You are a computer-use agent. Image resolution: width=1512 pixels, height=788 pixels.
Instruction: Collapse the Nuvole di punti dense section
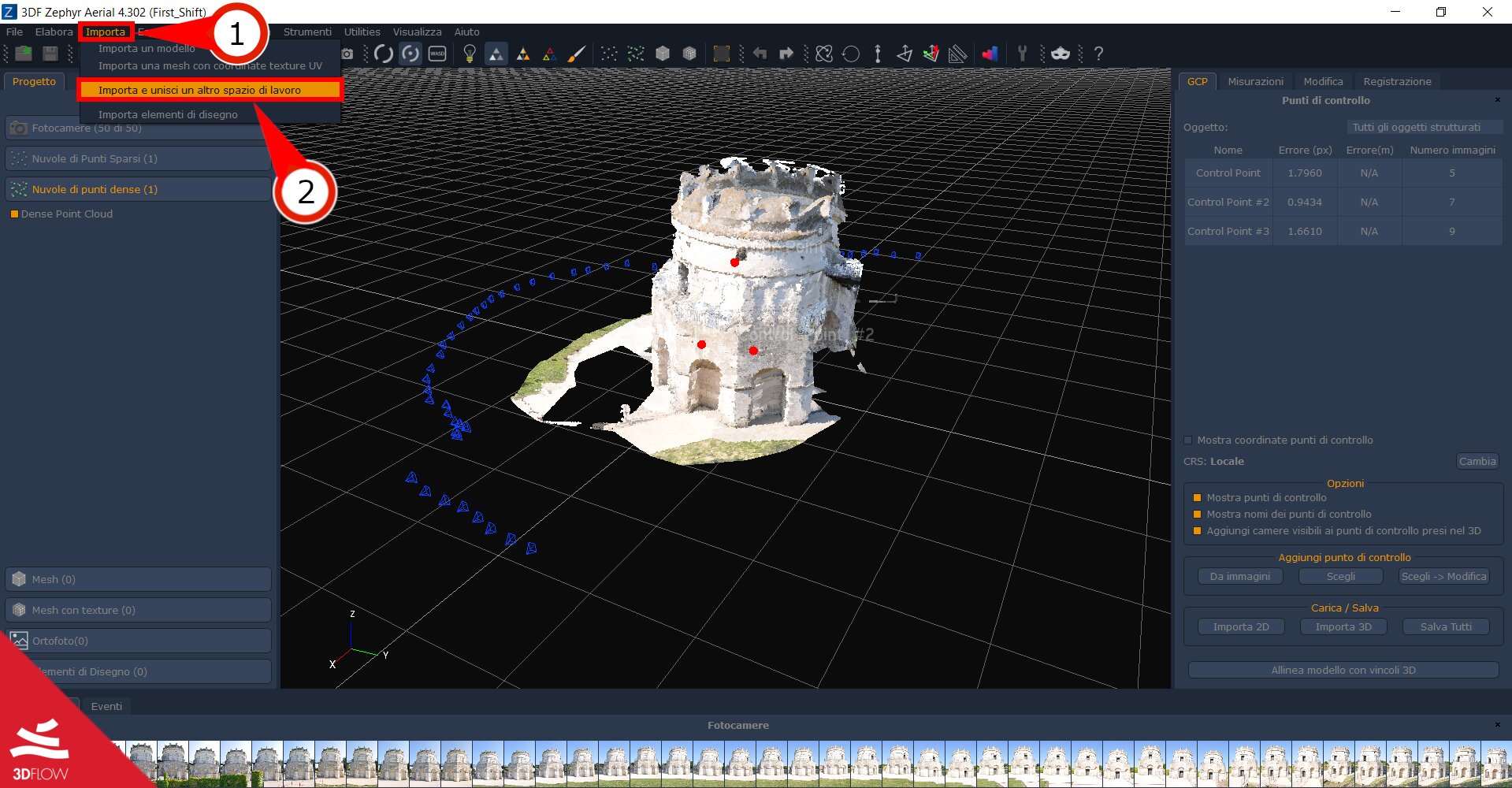(138, 189)
